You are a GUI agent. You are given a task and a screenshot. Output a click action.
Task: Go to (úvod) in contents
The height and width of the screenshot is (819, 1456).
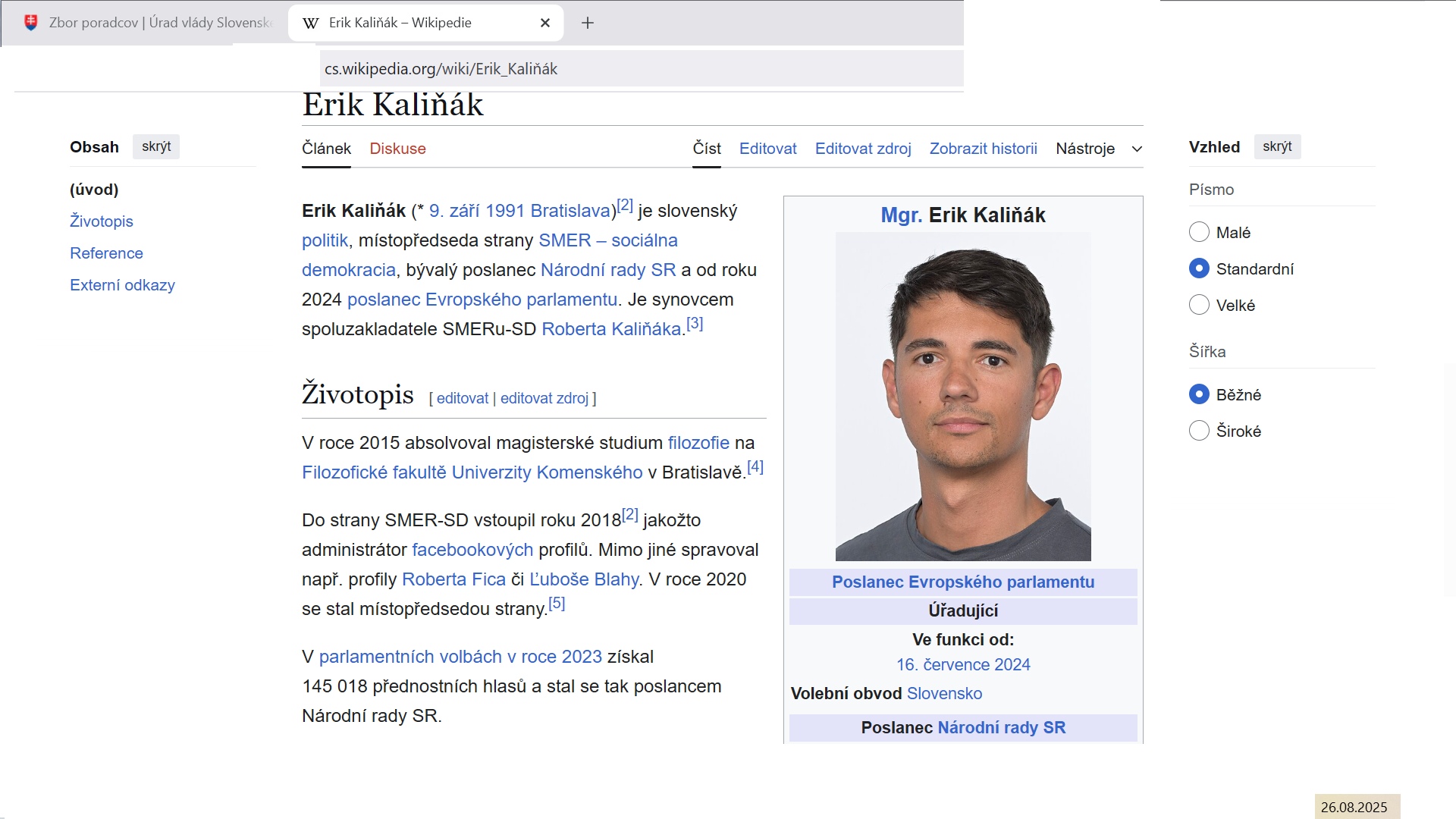94,190
